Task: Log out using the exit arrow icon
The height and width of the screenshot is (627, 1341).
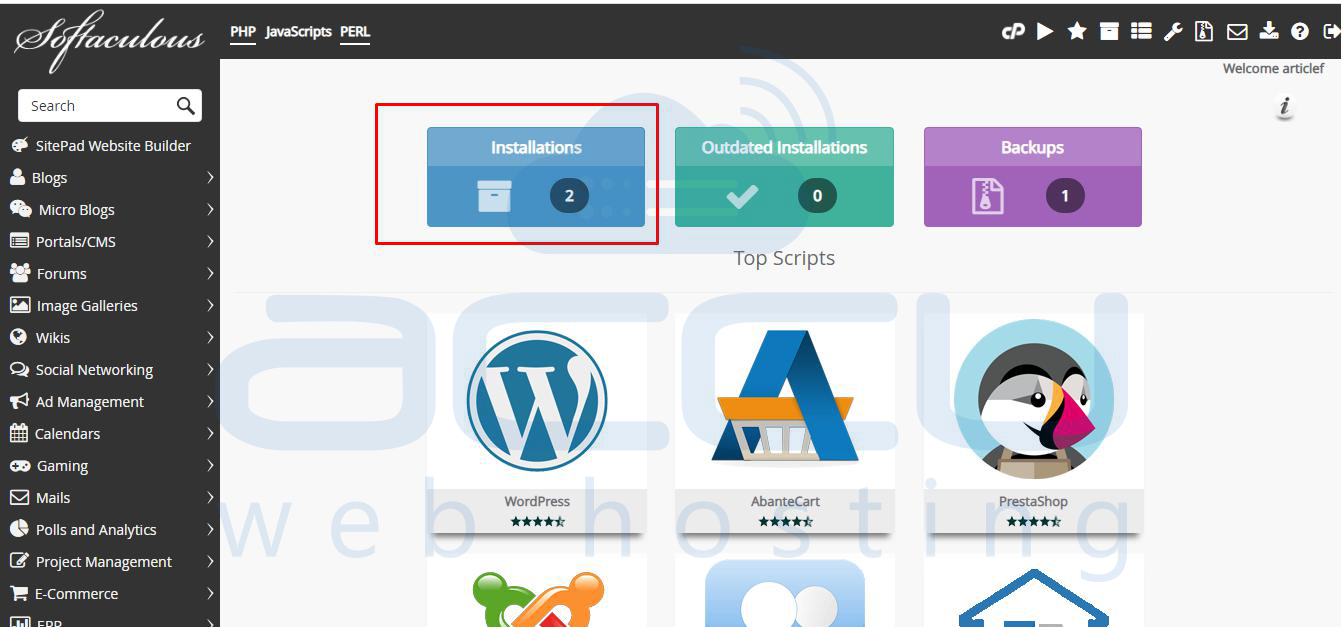Action: click(x=1331, y=32)
